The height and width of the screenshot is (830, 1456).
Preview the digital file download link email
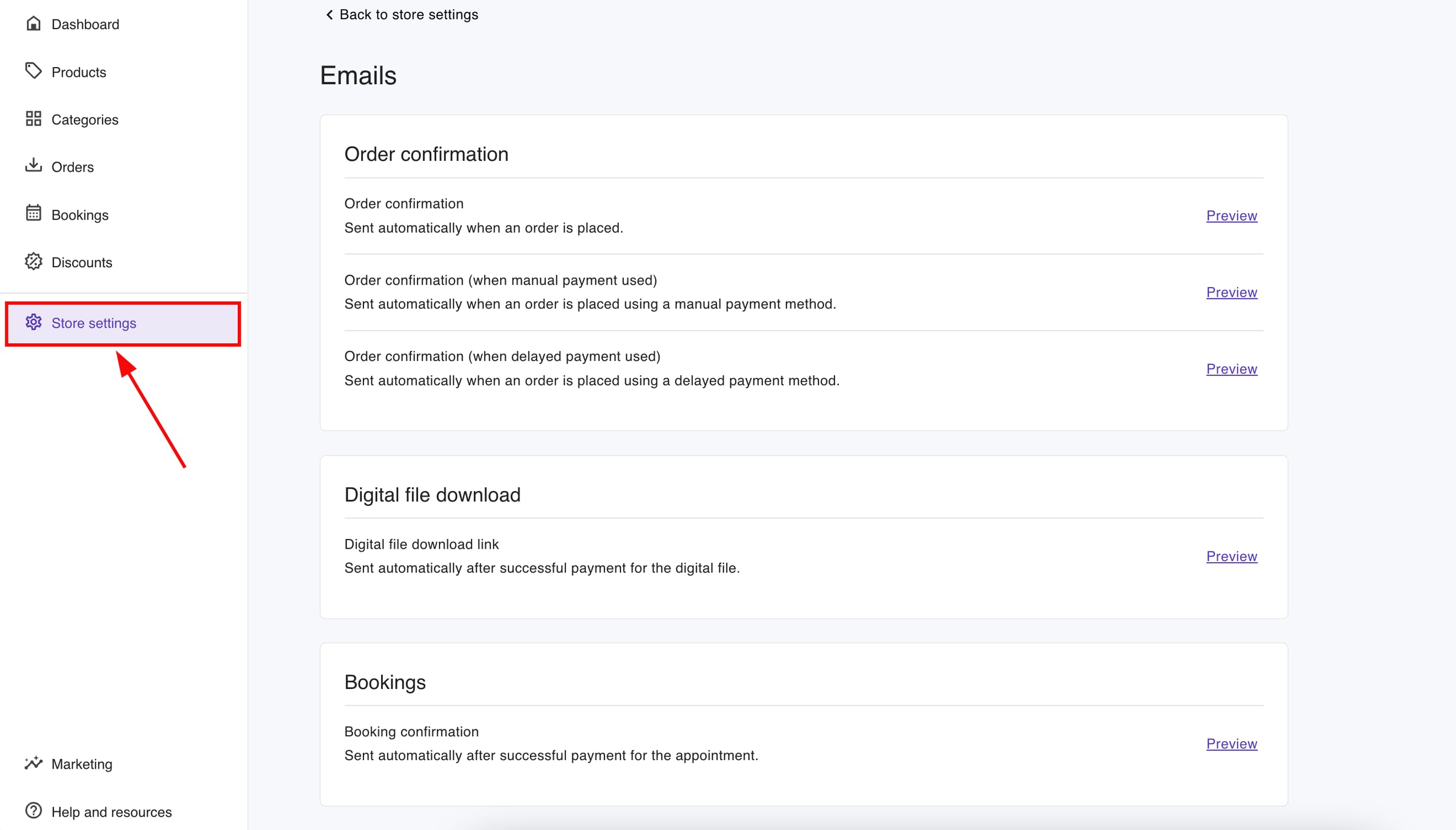[x=1231, y=556]
